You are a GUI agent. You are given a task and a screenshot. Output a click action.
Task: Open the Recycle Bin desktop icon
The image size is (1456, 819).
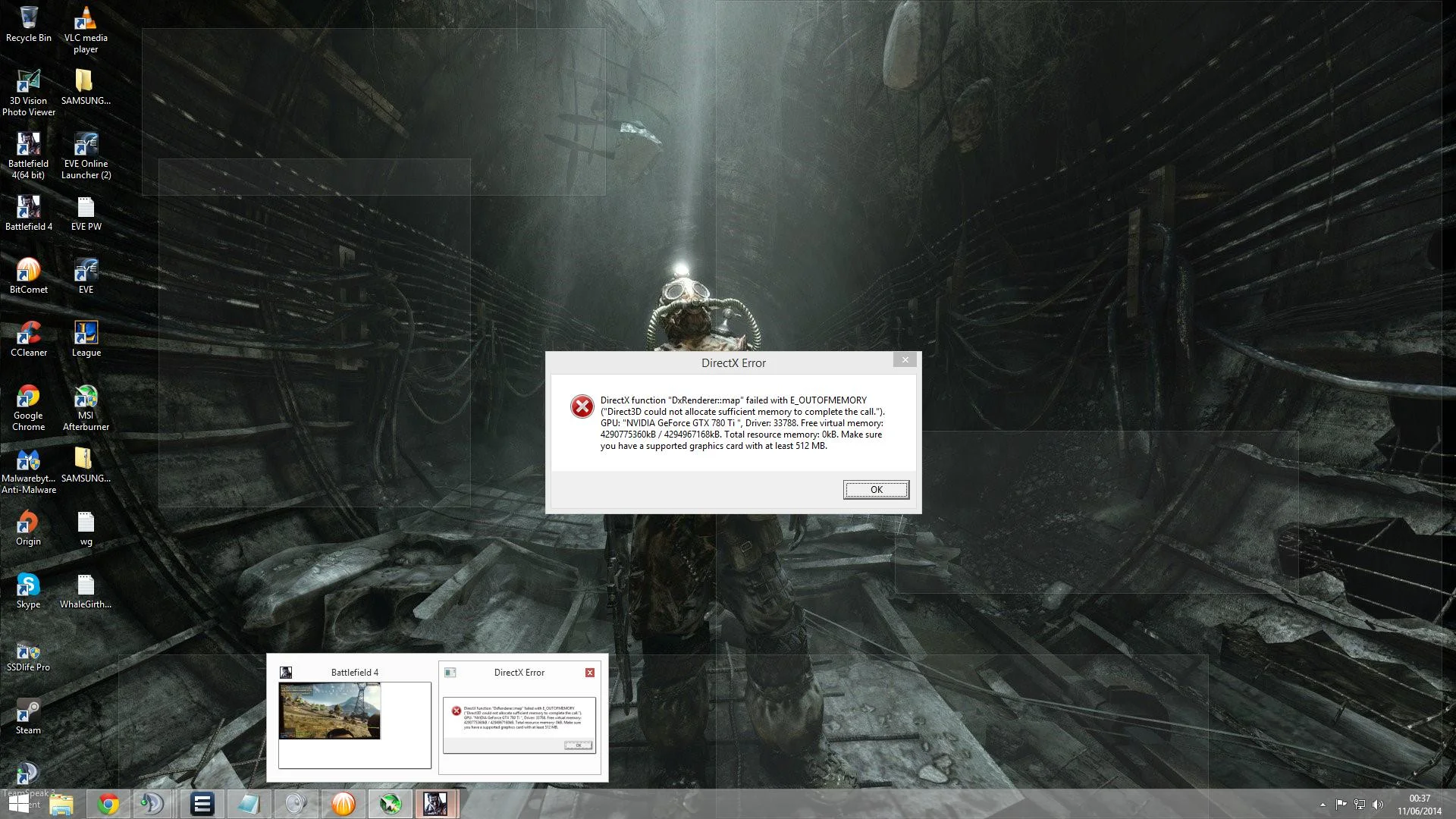(29, 24)
